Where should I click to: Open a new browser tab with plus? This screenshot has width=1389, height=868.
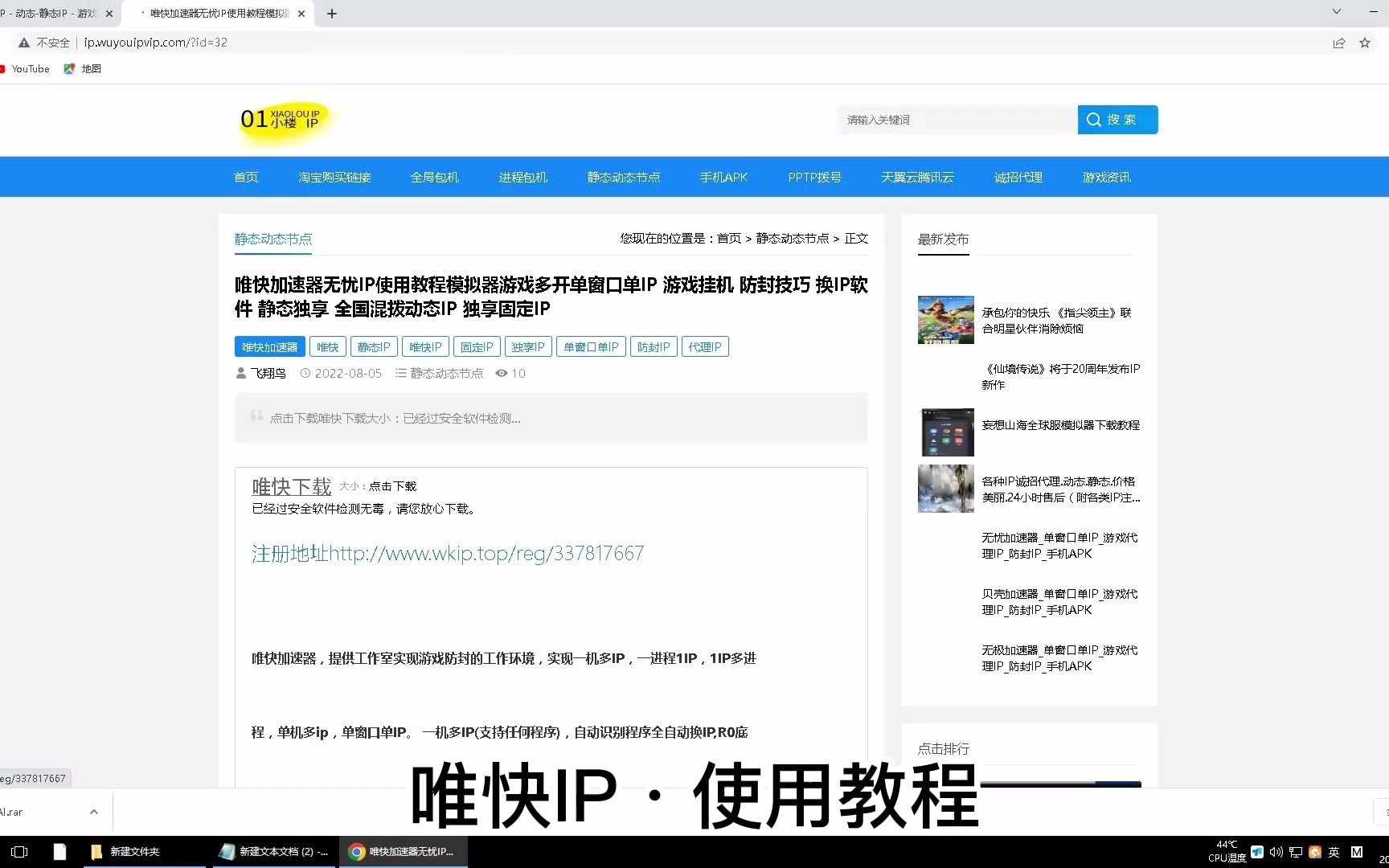332,14
